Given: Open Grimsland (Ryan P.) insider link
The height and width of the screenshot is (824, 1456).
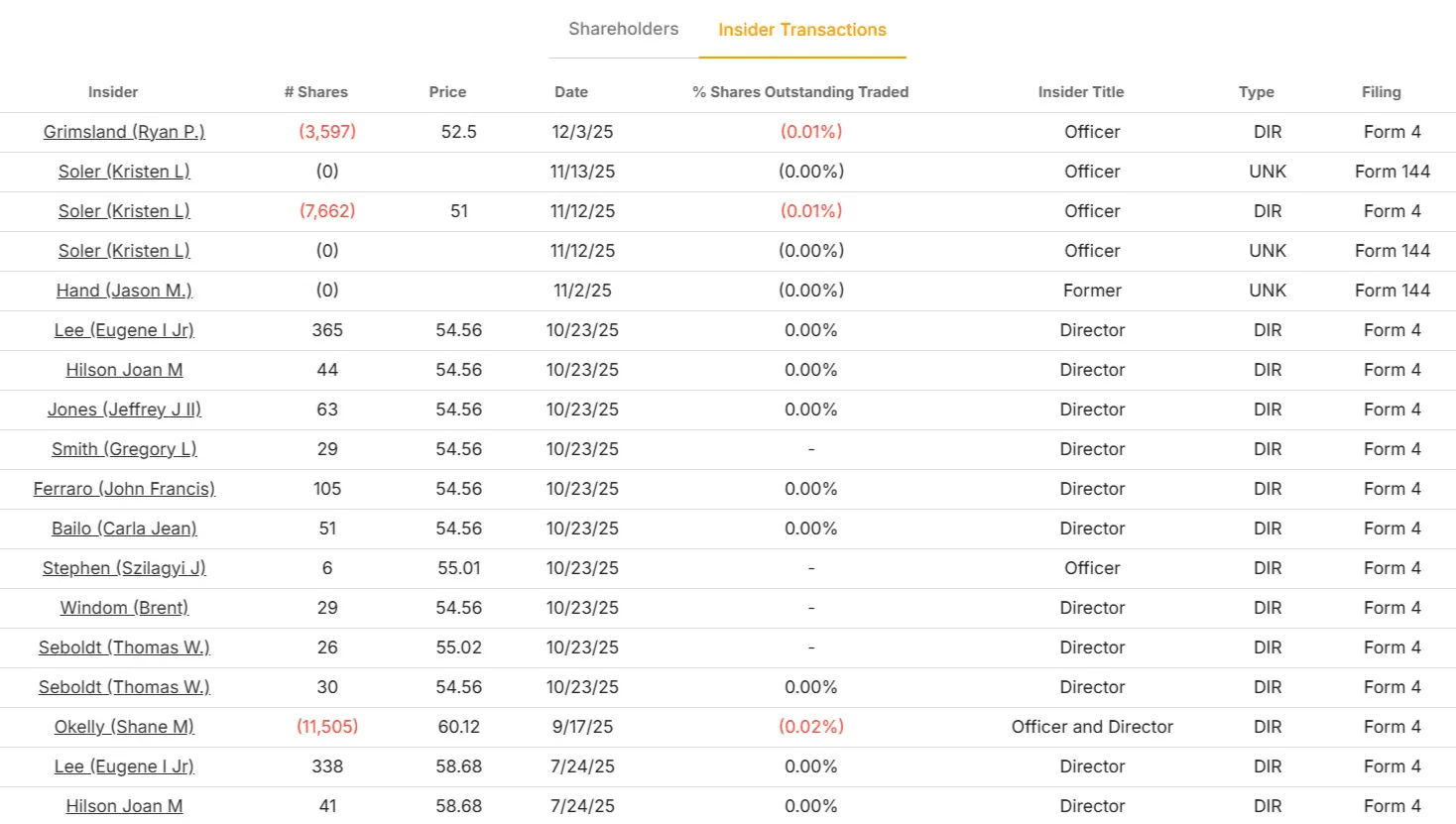Looking at the screenshot, I should pyautogui.click(x=124, y=132).
